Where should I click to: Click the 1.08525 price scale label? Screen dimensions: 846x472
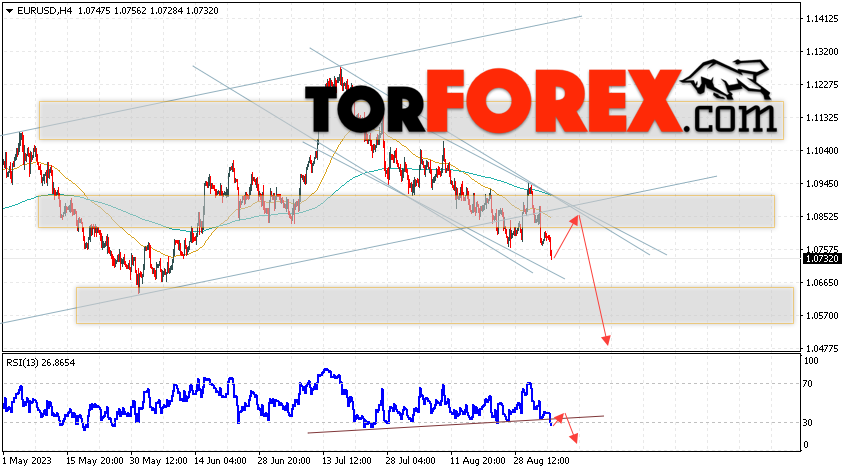click(x=822, y=217)
